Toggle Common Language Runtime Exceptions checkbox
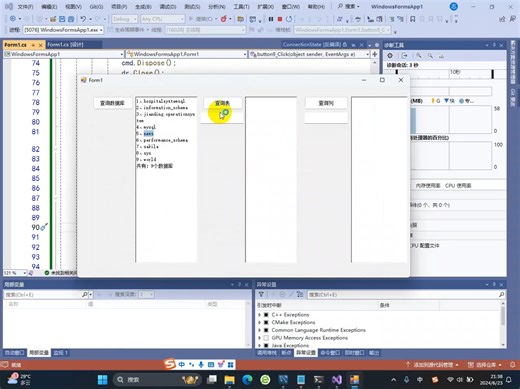 [x=266, y=330]
